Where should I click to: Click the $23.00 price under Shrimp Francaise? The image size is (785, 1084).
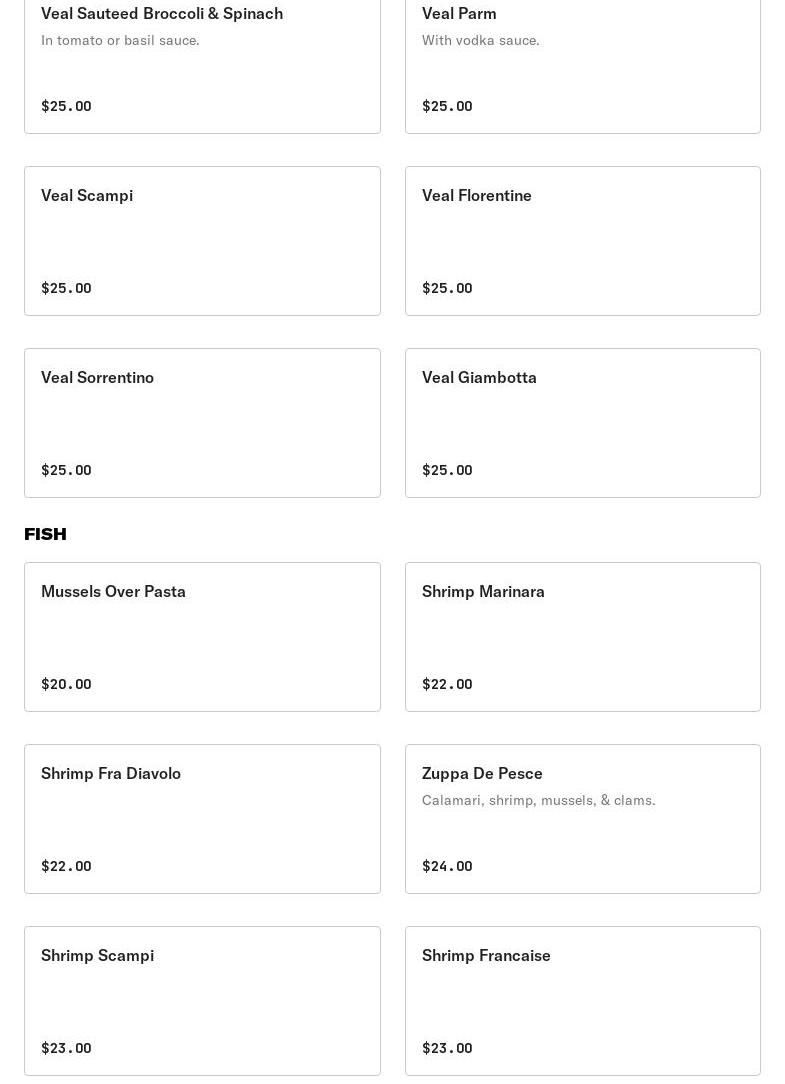coord(447,1048)
